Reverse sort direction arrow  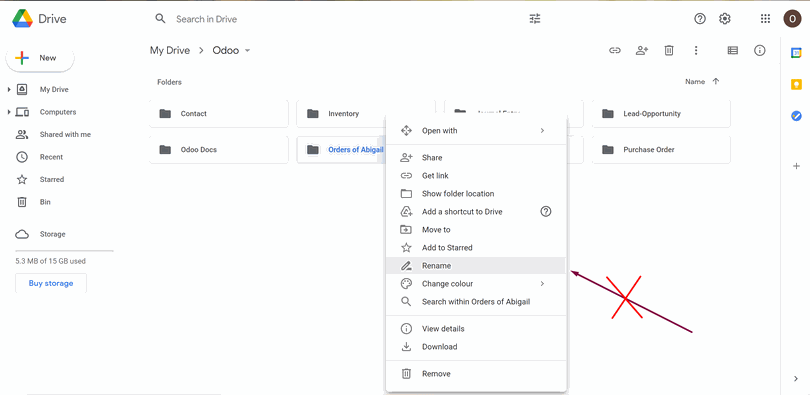coord(715,82)
